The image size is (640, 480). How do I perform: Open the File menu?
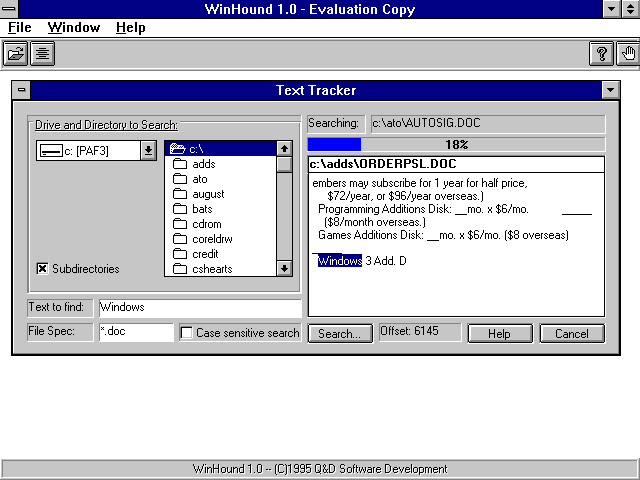[20, 27]
